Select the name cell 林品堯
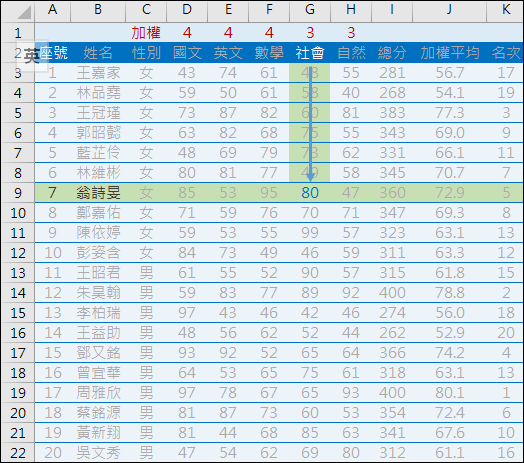This screenshot has height=463, width=524. [98, 93]
